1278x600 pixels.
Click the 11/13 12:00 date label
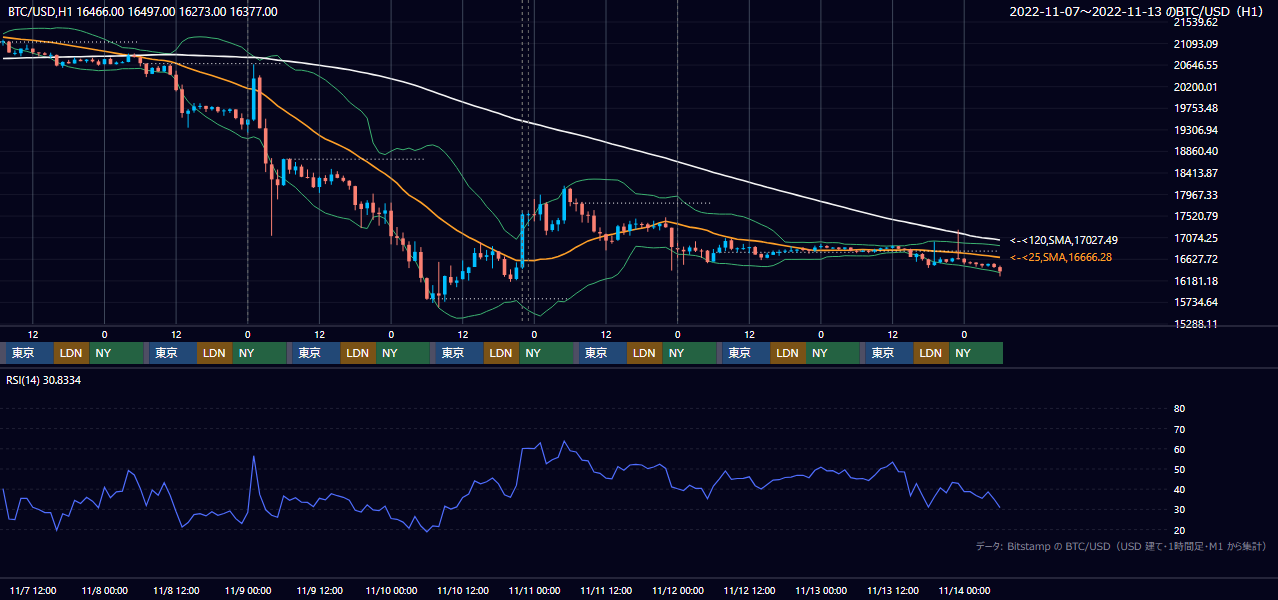click(x=893, y=590)
